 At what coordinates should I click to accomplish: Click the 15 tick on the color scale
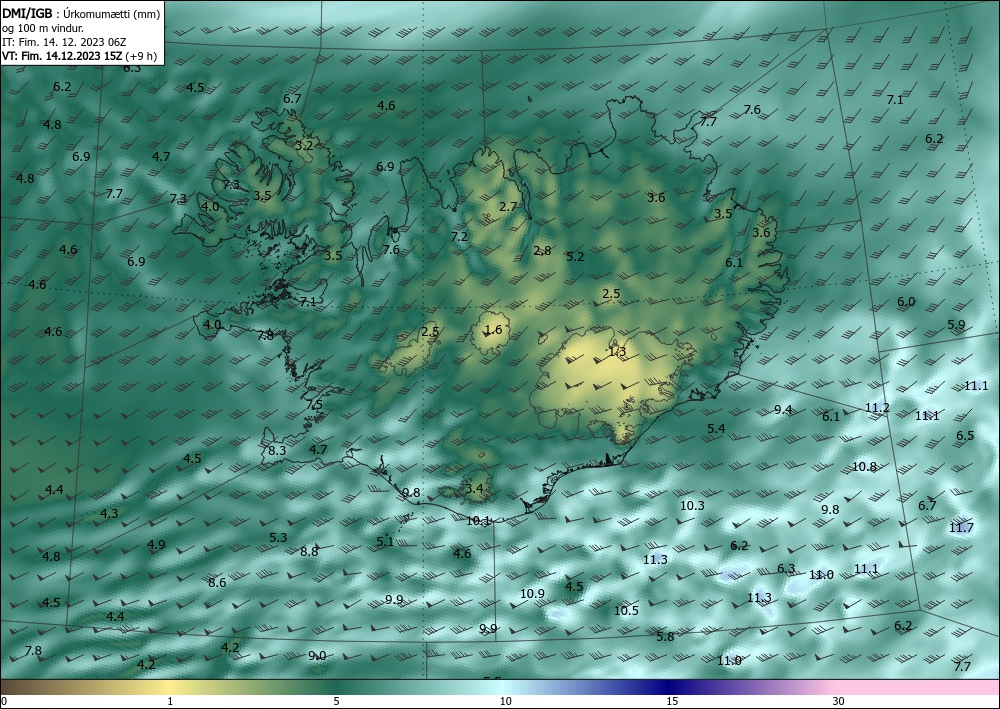[672, 701]
